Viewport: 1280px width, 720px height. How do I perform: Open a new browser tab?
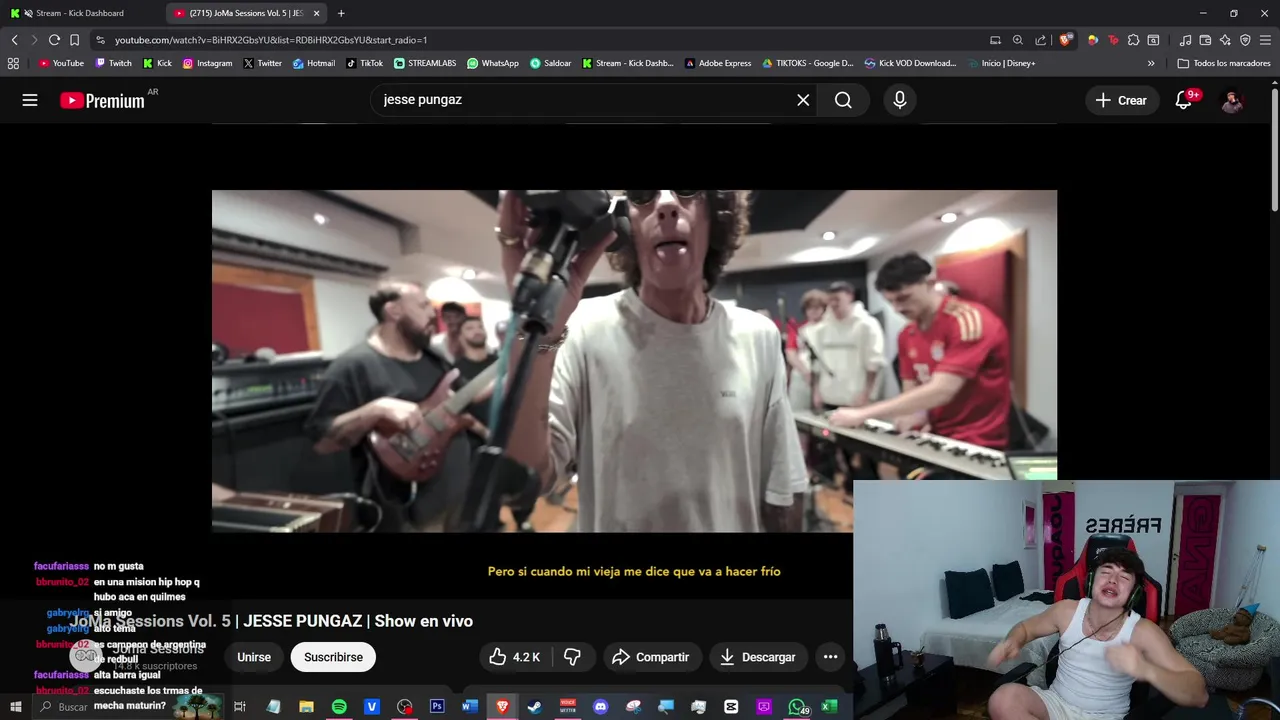341,13
